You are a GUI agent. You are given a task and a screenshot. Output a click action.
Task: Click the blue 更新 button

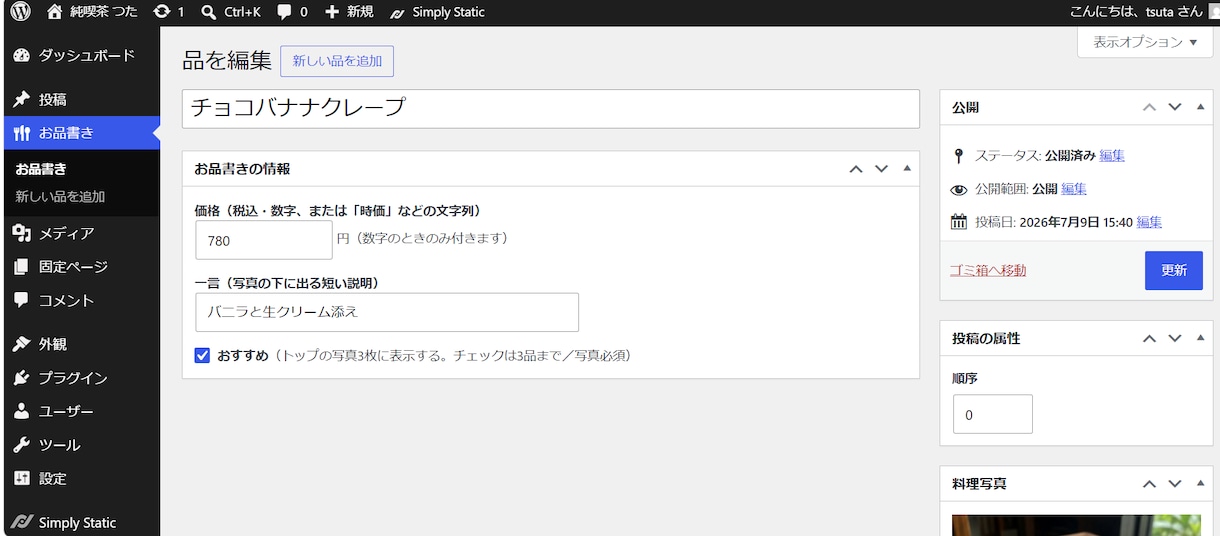click(x=1174, y=270)
